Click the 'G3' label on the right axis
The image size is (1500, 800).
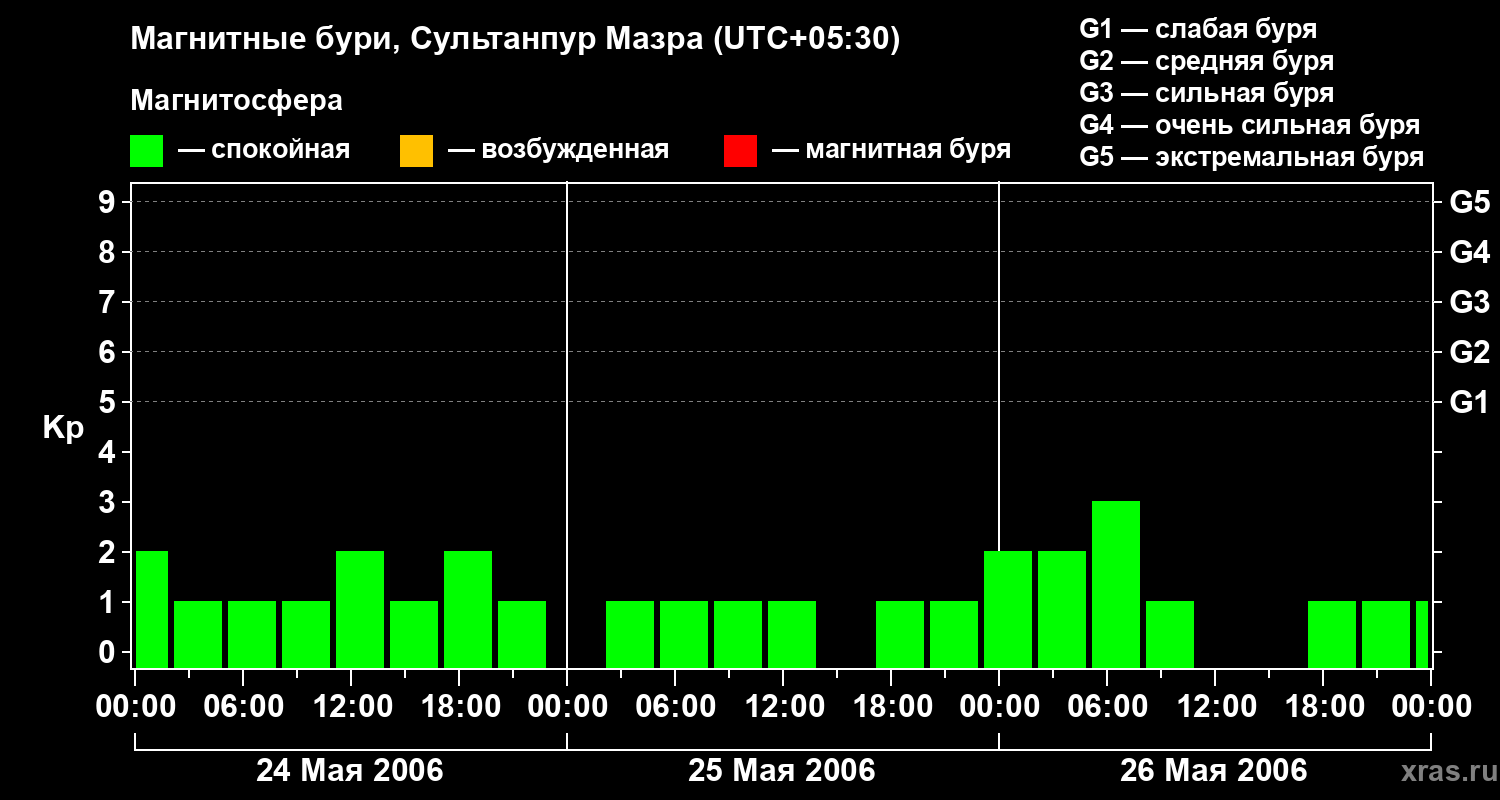[1469, 302]
